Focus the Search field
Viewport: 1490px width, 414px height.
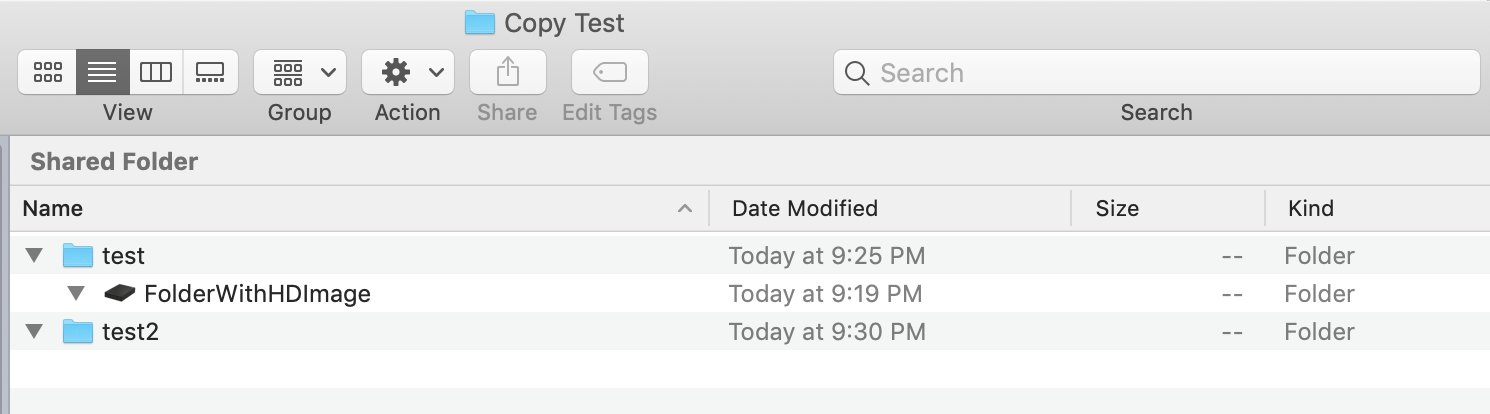(1157, 72)
